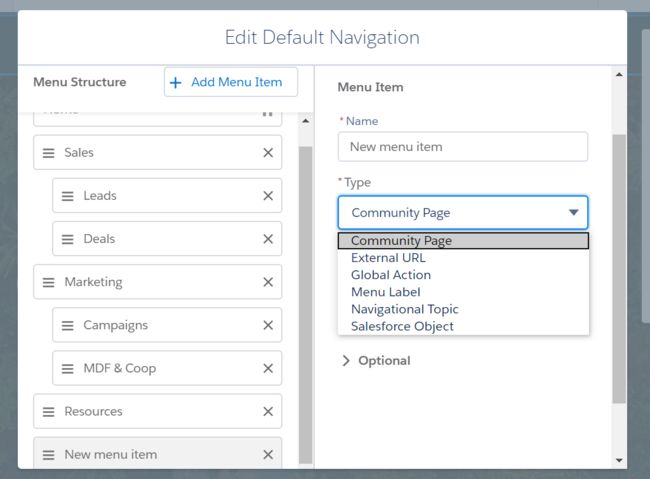The width and height of the screenshot is (650, 479).
Task: Choose Menu Label option
Action: click(463, 292)
